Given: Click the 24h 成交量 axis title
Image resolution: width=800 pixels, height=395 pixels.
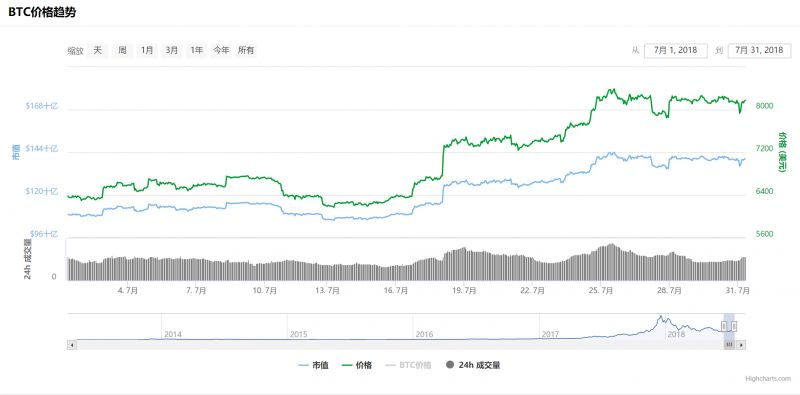Looking at the screenshot, I should point(28,259).
